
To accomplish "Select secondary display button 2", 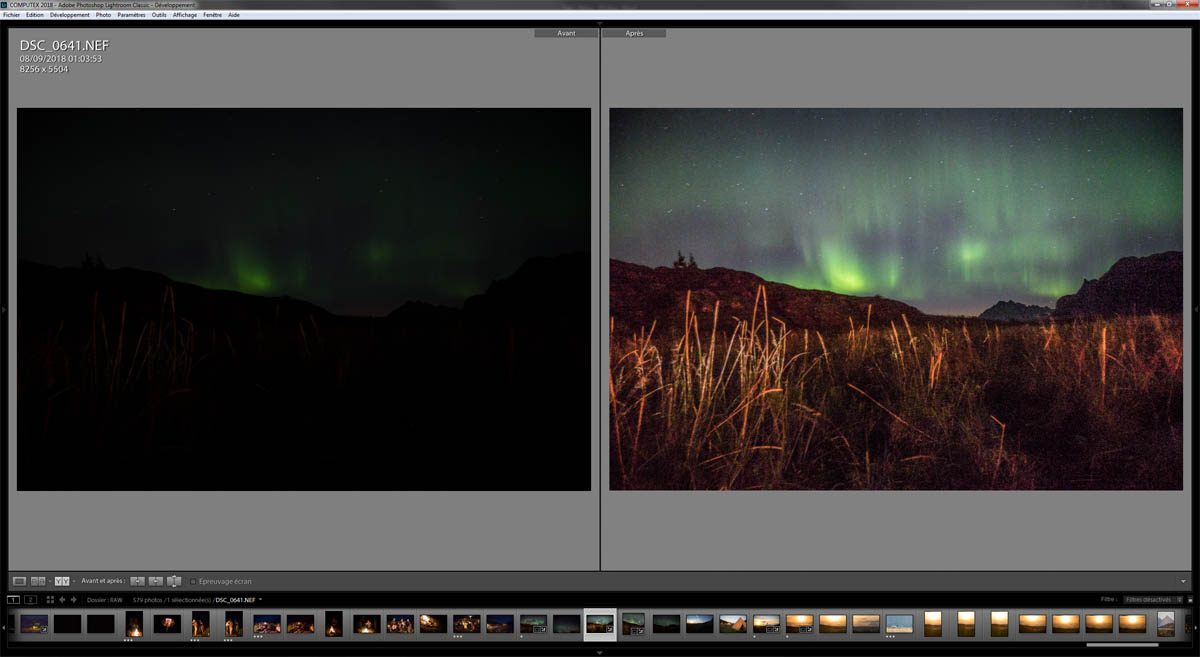I will (x=30, y=600).
